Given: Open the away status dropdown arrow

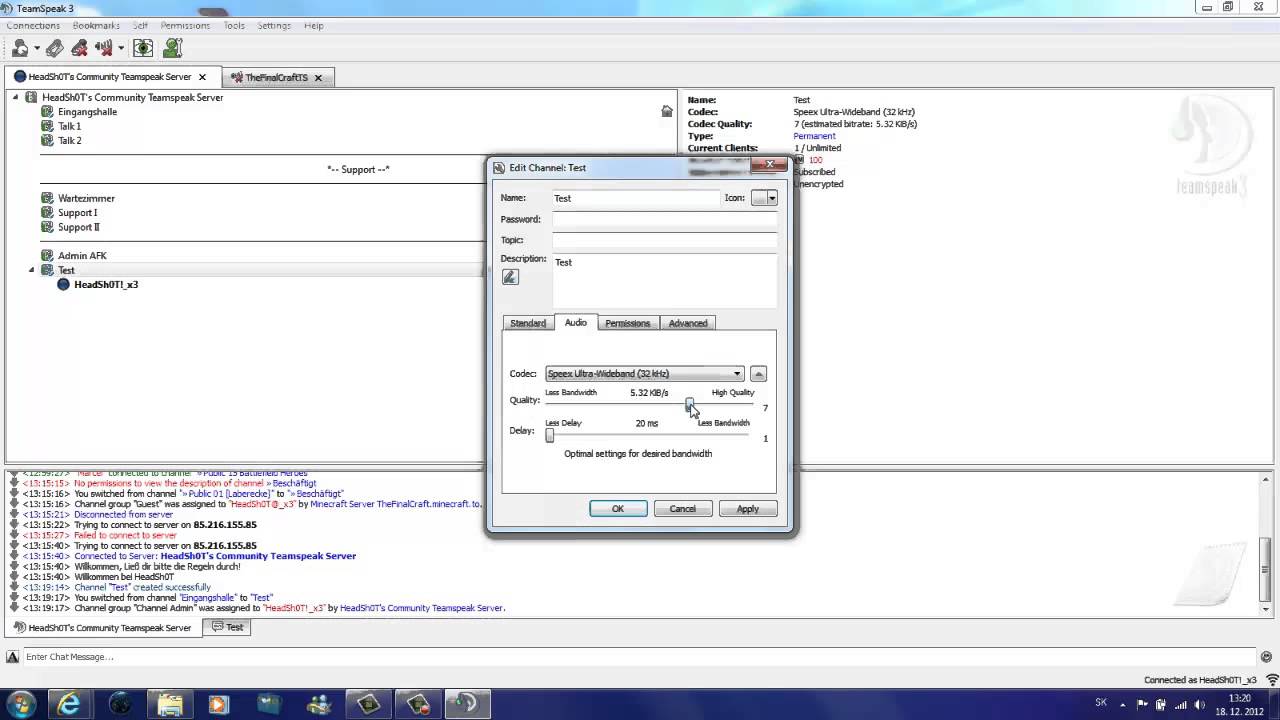Looking at the screenshot, I should (x=36, y=48).
